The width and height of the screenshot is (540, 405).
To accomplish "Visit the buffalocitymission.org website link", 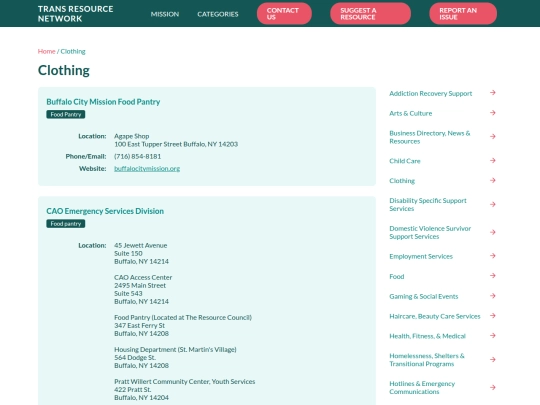I will click(x=147, y=168).
